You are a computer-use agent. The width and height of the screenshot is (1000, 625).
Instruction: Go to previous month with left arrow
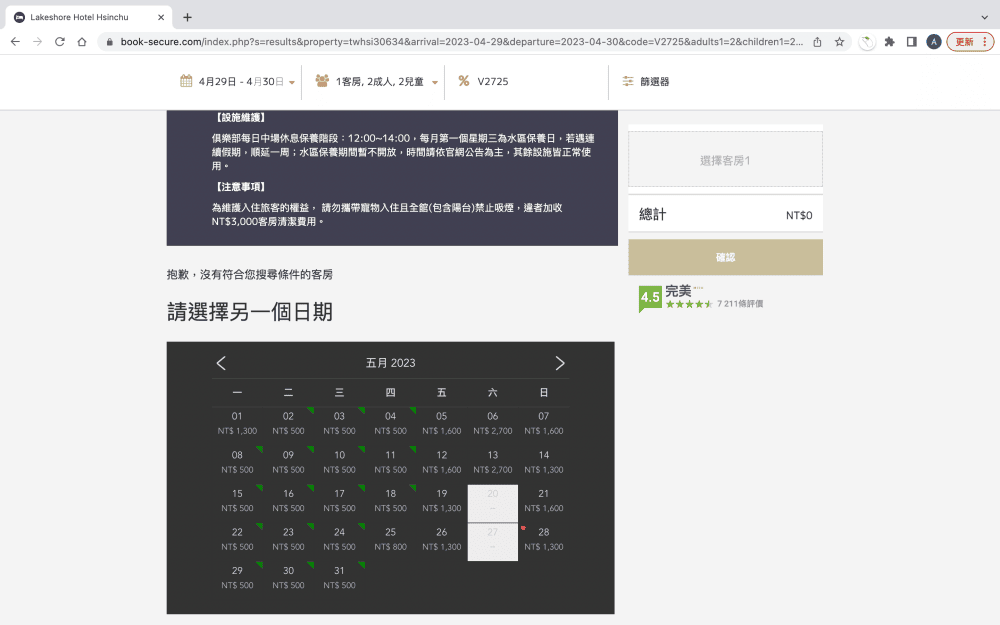(221, 363)
